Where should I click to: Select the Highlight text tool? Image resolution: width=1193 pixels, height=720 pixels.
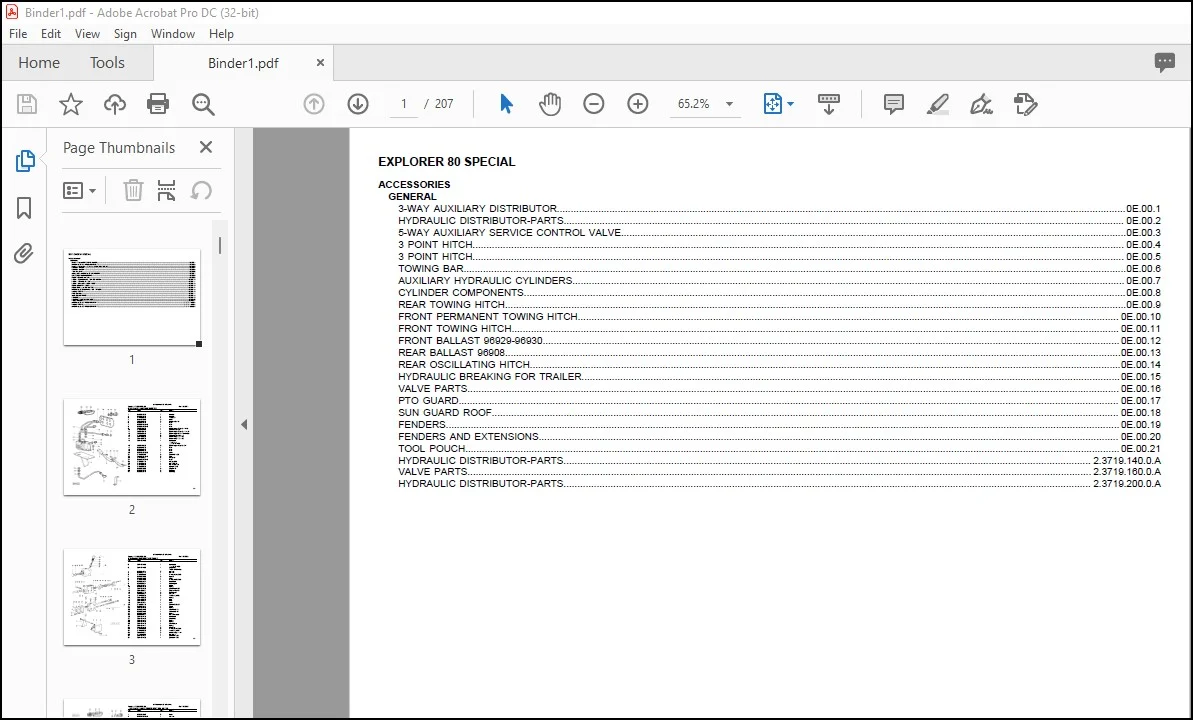tap(937, 104)
